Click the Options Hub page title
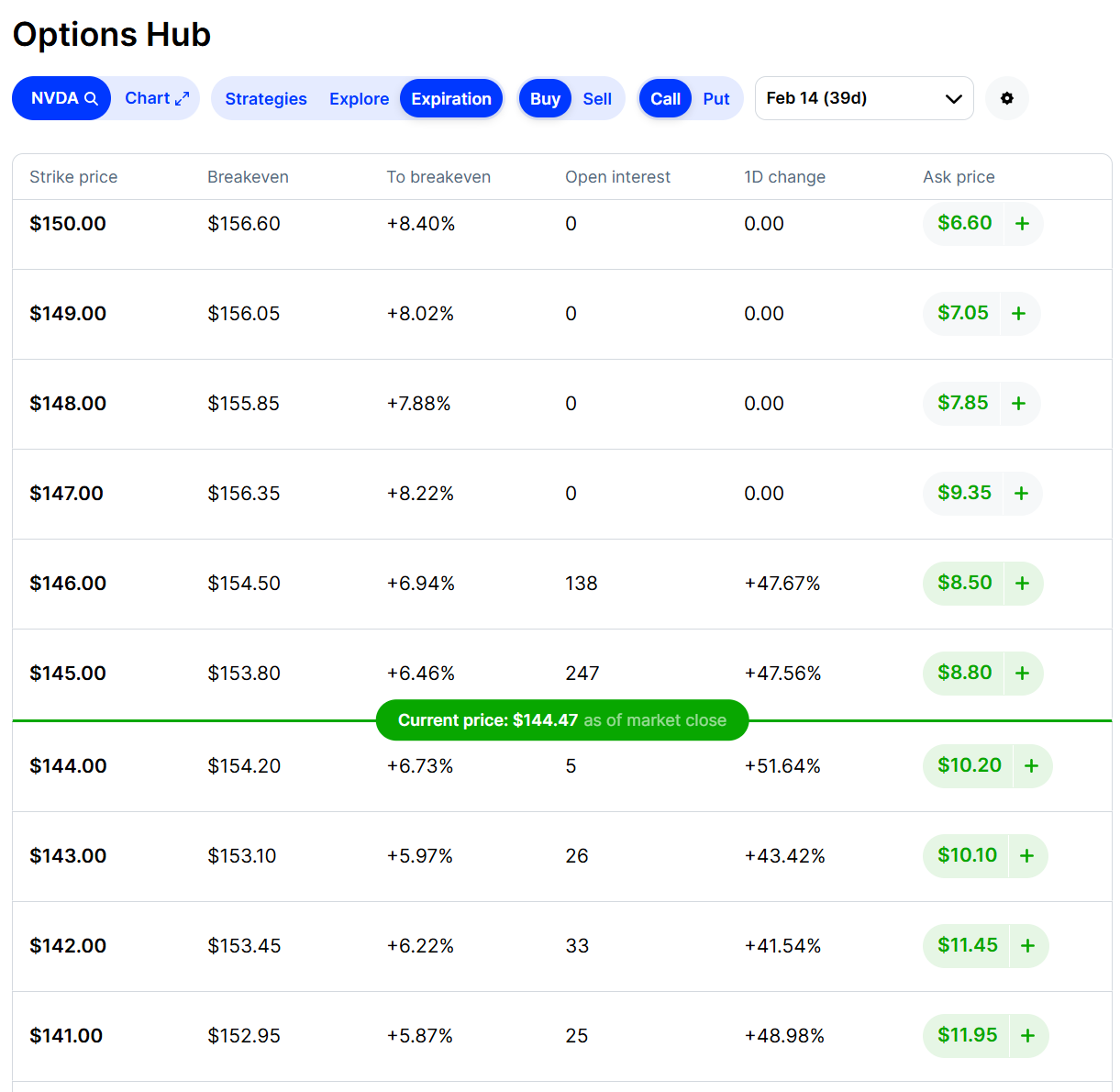This screenshot has height=1092, width=1120. (x=112, y=35)
